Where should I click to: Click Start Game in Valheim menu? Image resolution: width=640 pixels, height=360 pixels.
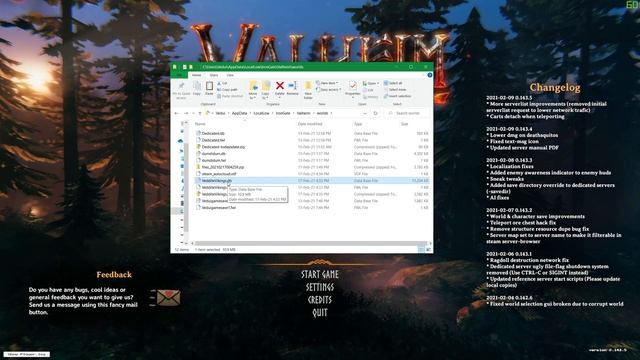320,274
